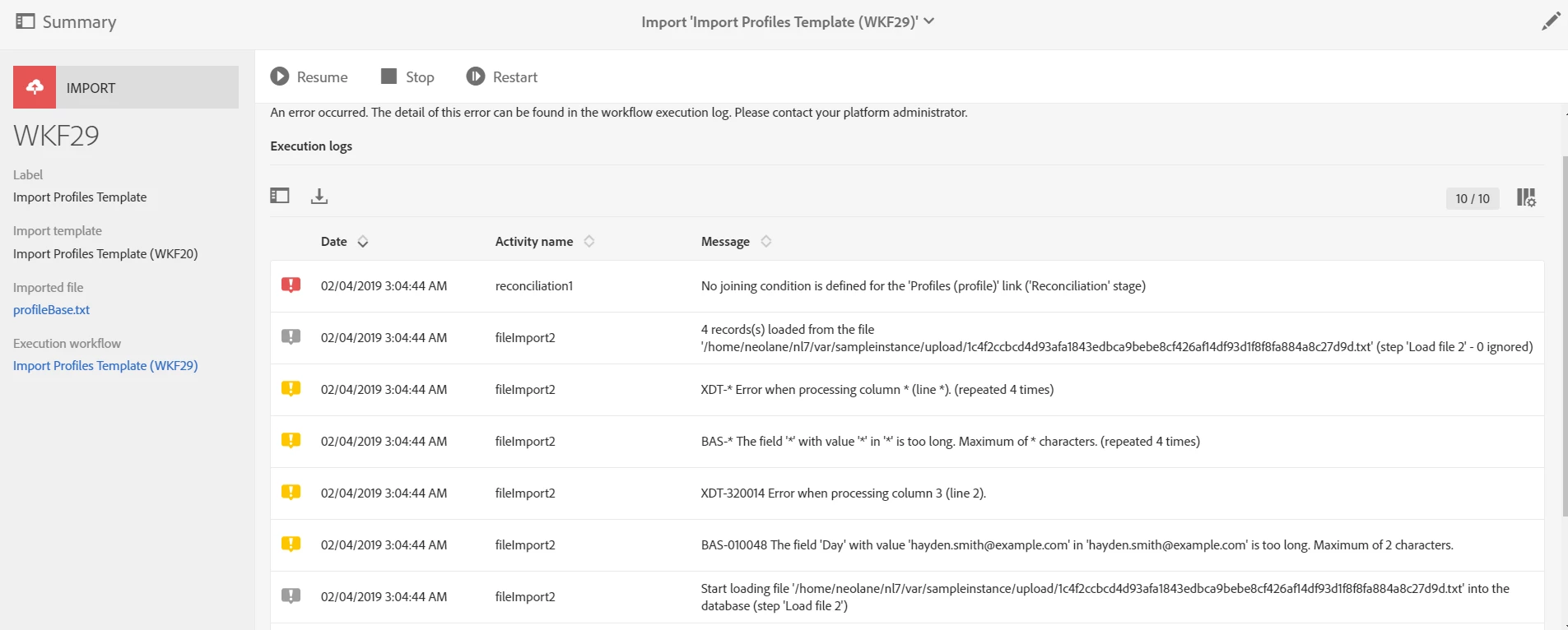Toggle the log detail panel icon
The image size is (1568, 630).
click(280, 196)
